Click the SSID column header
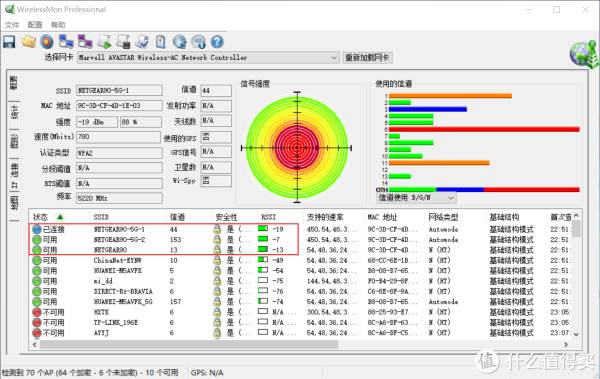 (x=101, y=217)
